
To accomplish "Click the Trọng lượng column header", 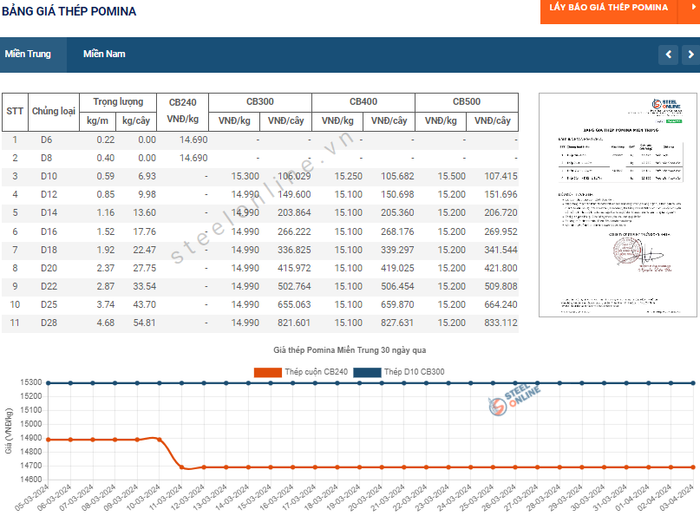I will (x=118, y=102).
